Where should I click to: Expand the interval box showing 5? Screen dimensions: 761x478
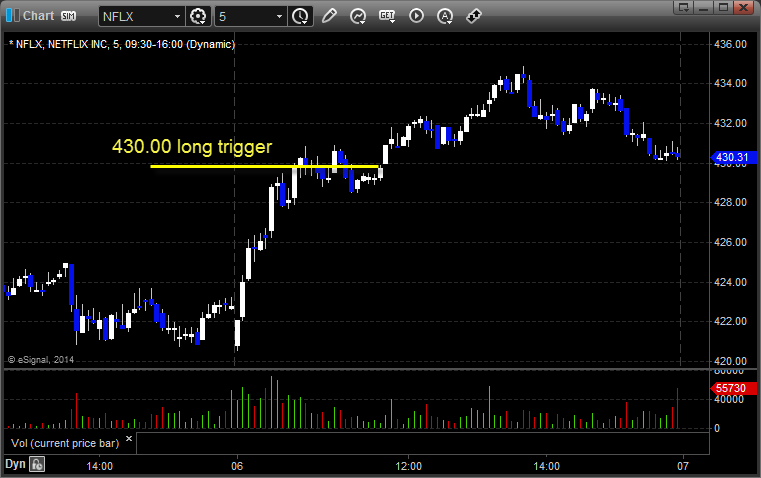coord(279,16)
